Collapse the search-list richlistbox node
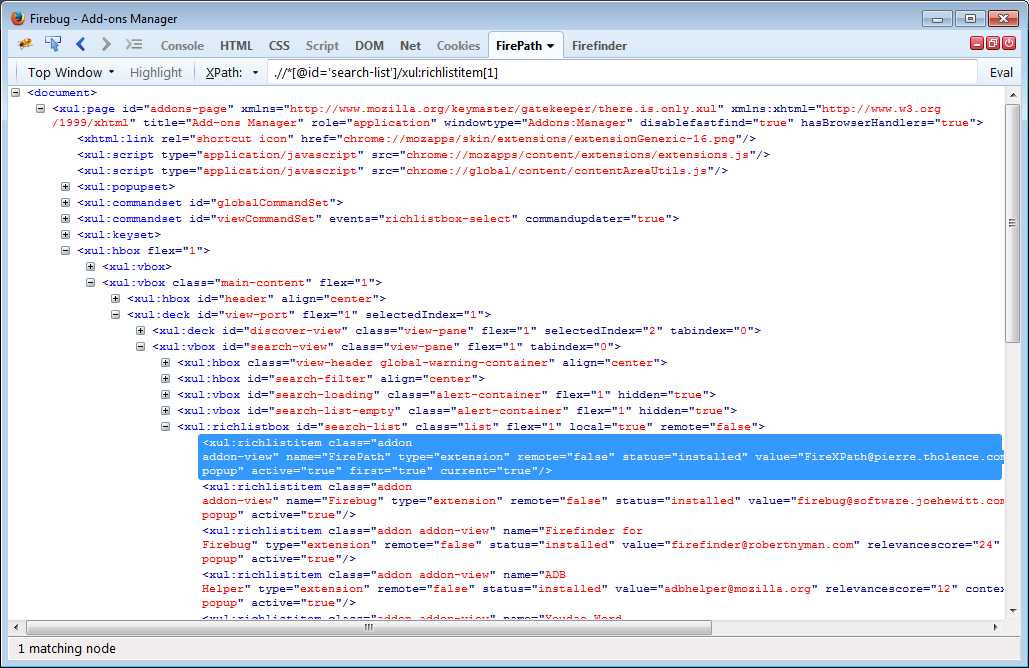 coord(165,427)
